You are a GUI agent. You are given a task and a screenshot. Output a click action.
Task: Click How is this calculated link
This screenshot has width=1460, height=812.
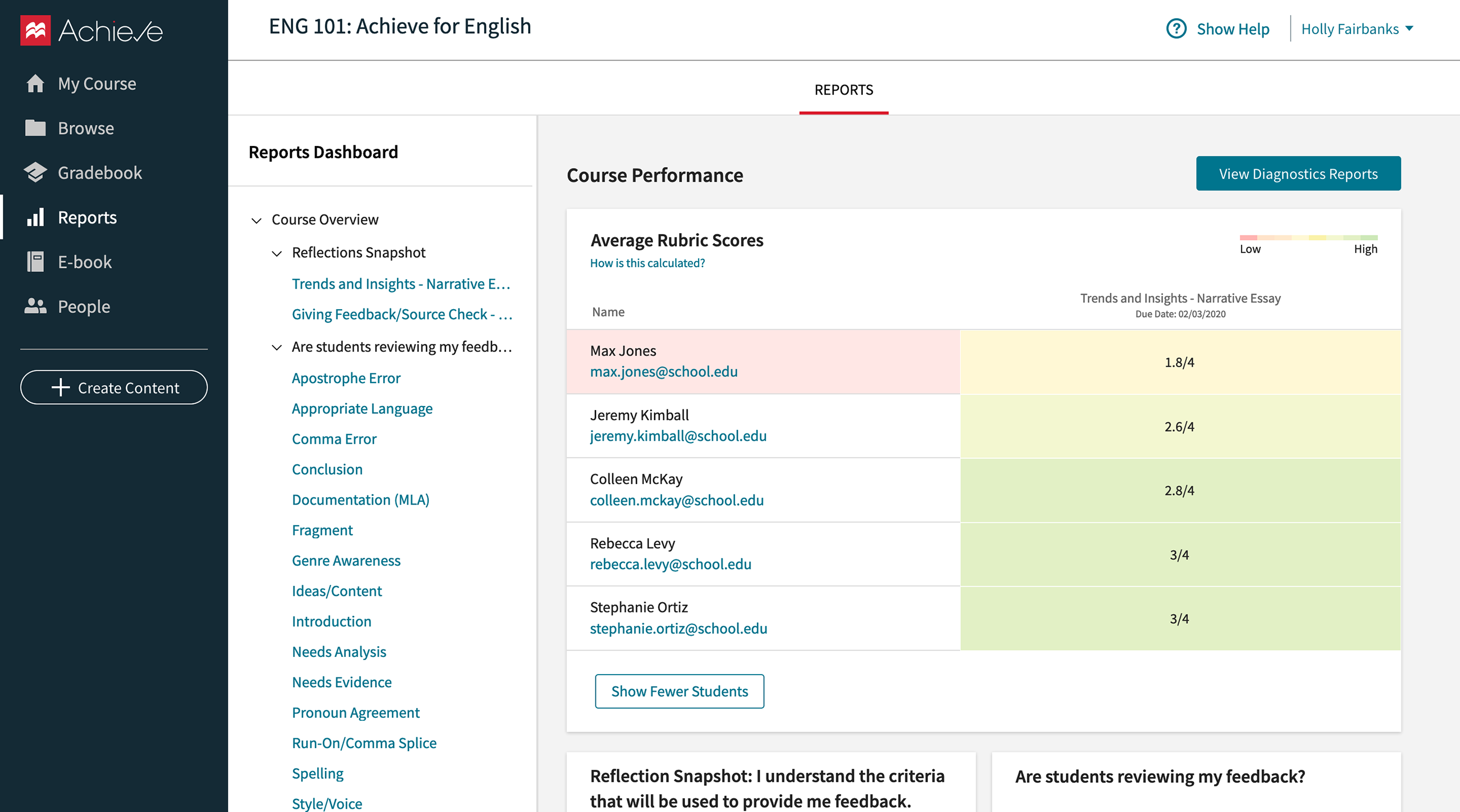point(647,263)
